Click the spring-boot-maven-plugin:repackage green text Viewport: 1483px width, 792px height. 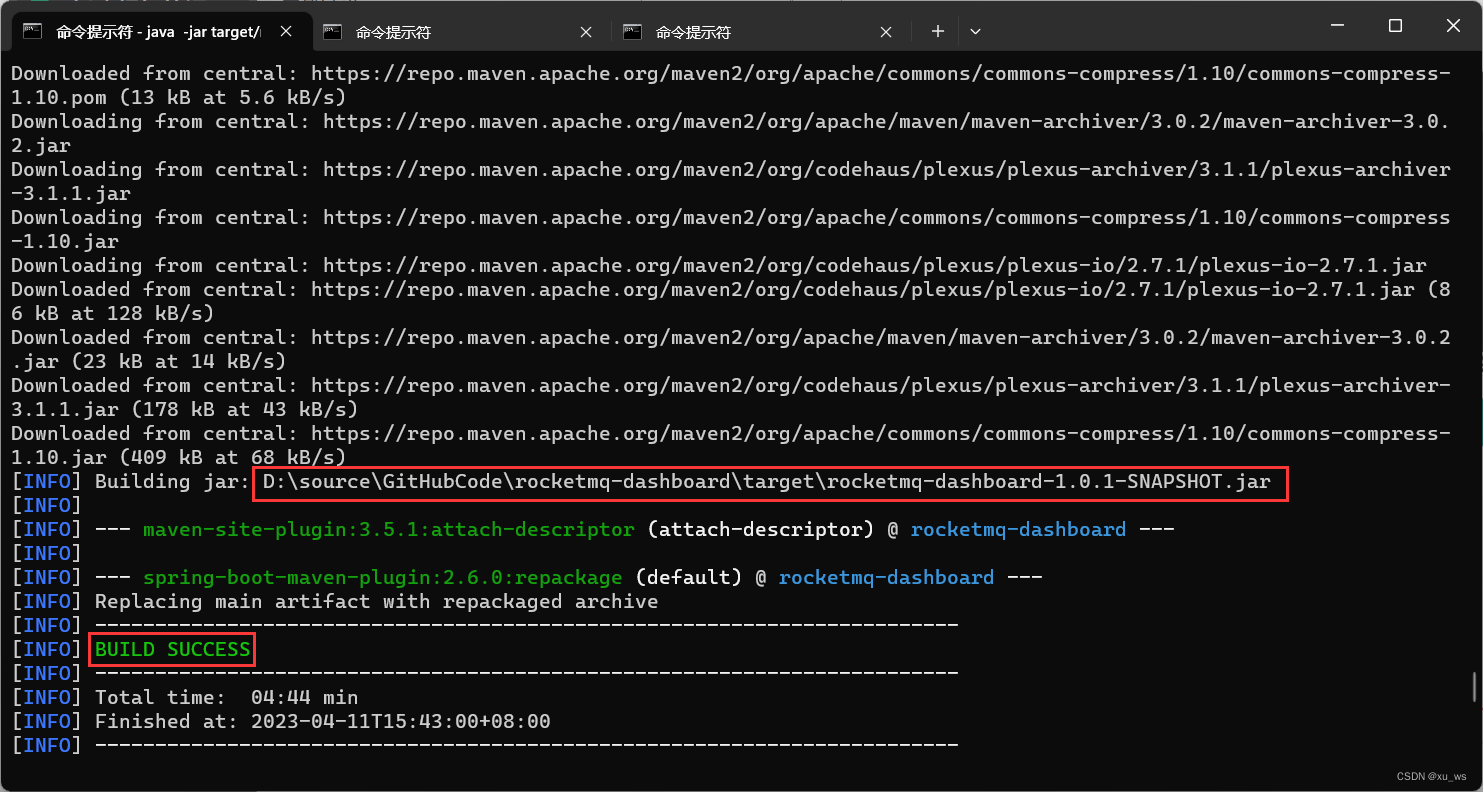click(x=383, y=577)
